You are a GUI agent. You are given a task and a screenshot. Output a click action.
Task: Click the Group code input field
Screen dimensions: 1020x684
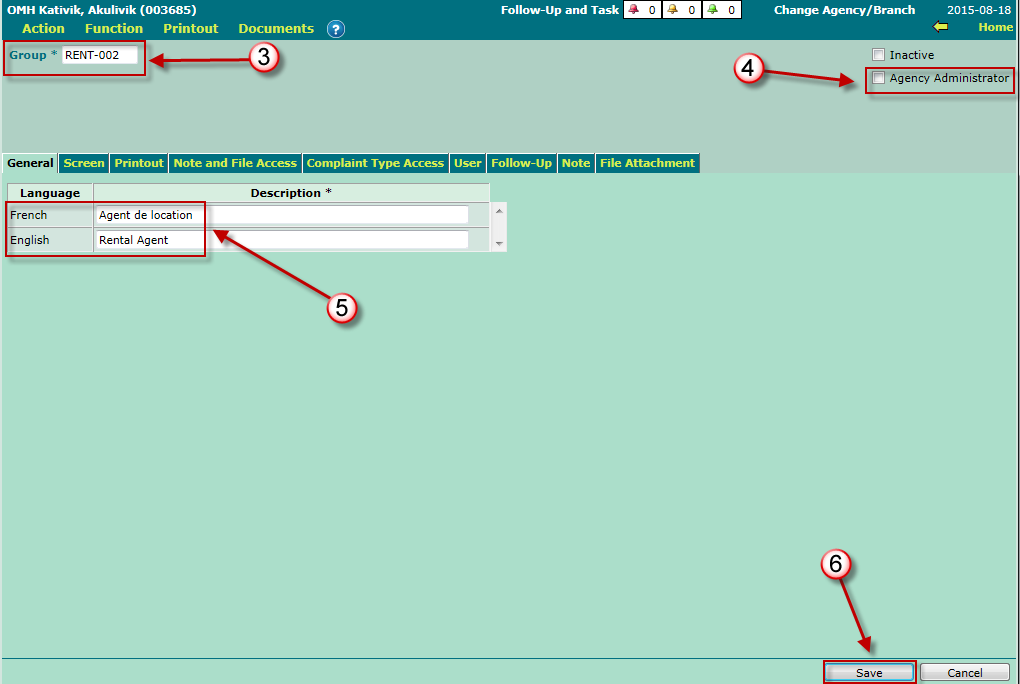[x=100, y=56]
